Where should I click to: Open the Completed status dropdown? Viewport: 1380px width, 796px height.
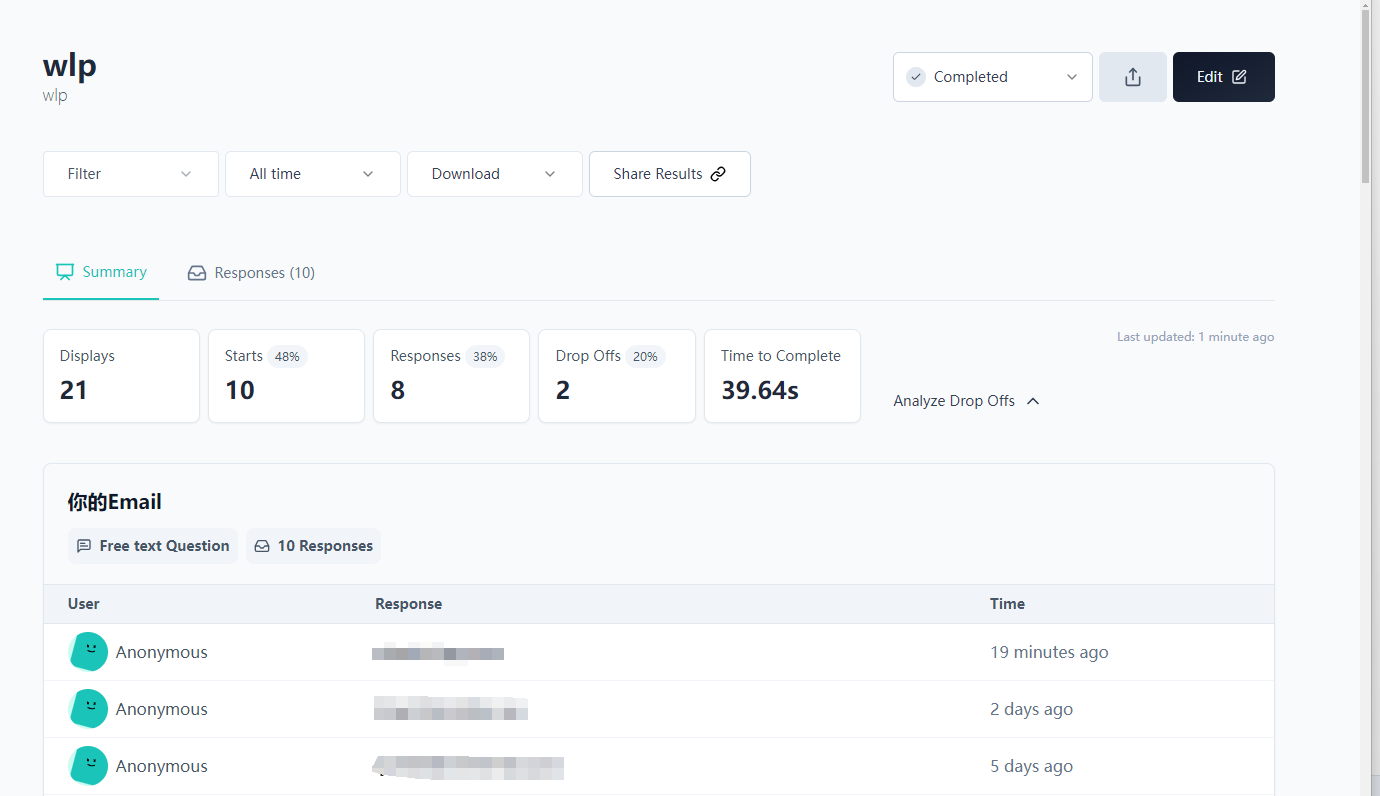992,77
